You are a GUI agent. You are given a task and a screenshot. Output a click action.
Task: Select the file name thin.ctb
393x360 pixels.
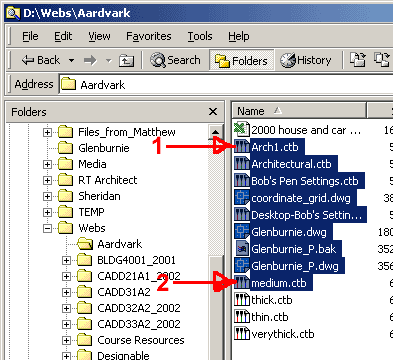[270, 317]
